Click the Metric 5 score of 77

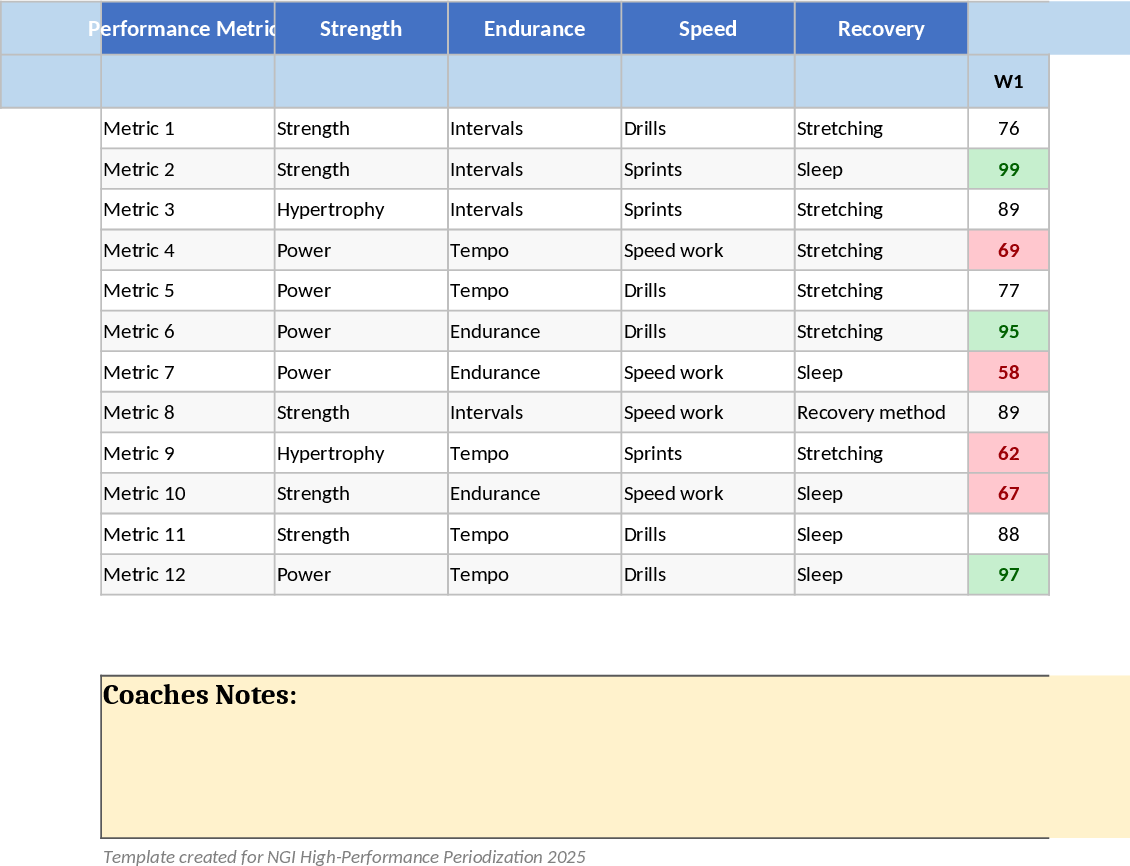(1008, 291)
